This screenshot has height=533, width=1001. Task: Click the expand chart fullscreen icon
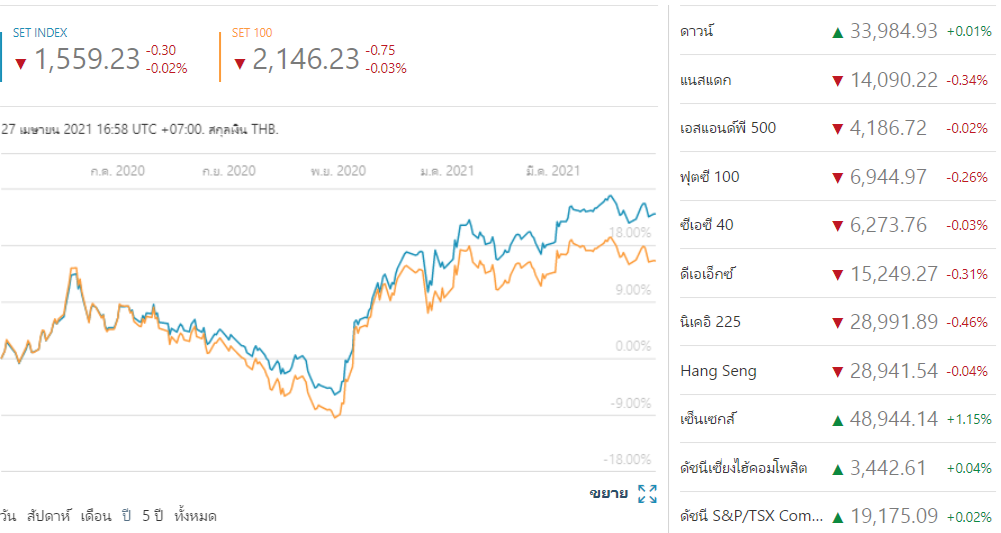(x=647, y=493)
